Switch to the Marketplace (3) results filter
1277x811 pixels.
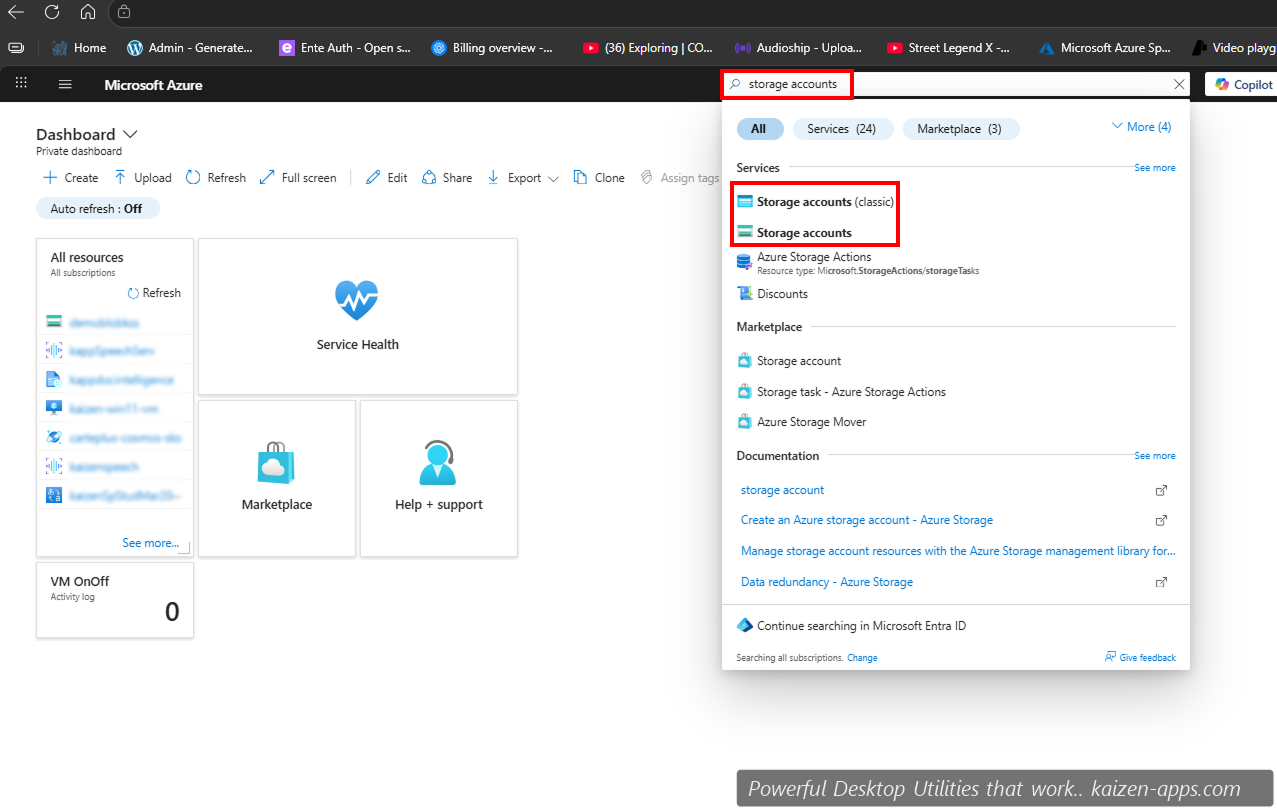click(x=960, y=128)
